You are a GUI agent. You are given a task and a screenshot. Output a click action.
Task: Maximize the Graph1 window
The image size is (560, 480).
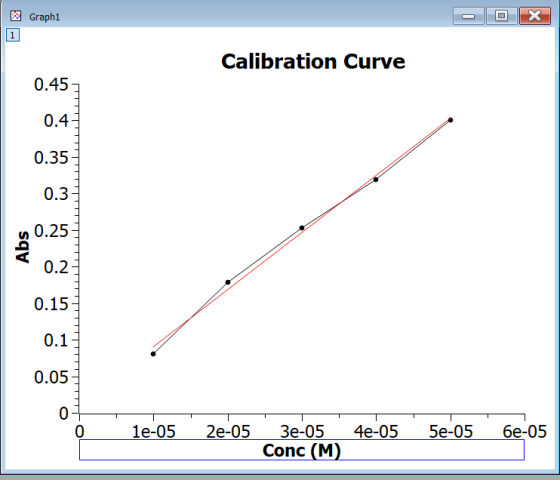[501, 16]
